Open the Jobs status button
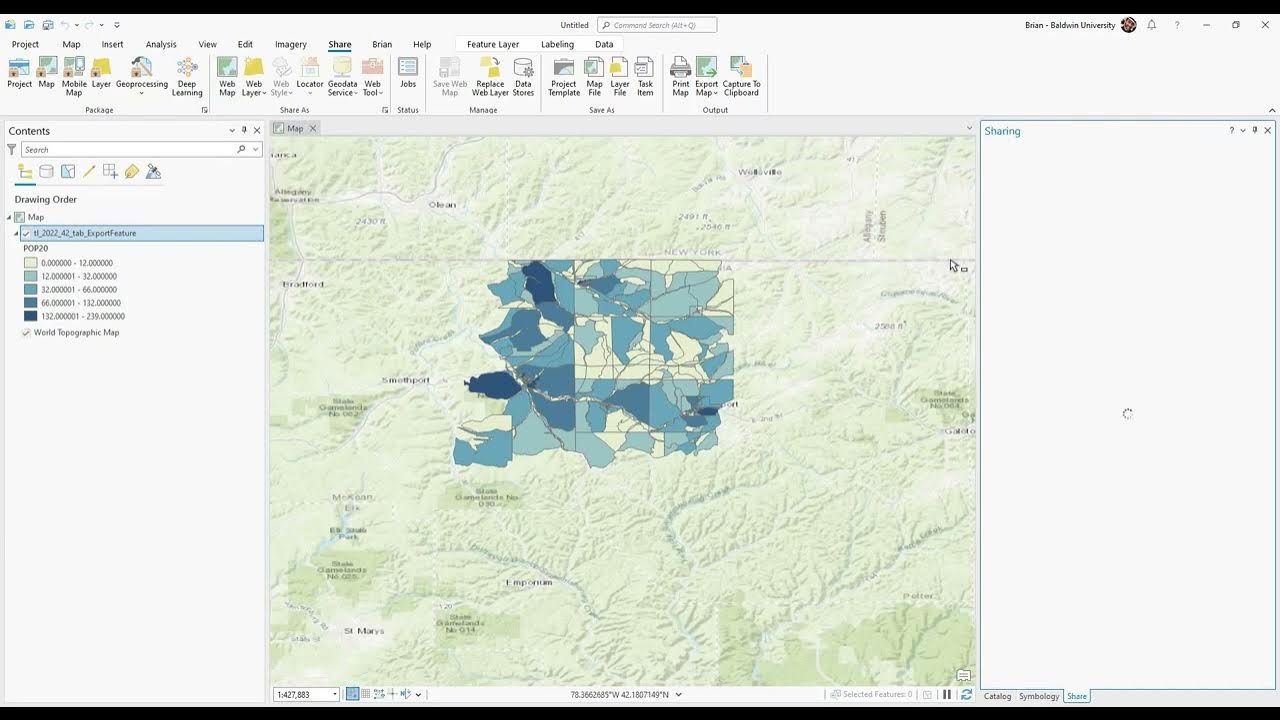Screen dimensions: 1280x720 408,73
